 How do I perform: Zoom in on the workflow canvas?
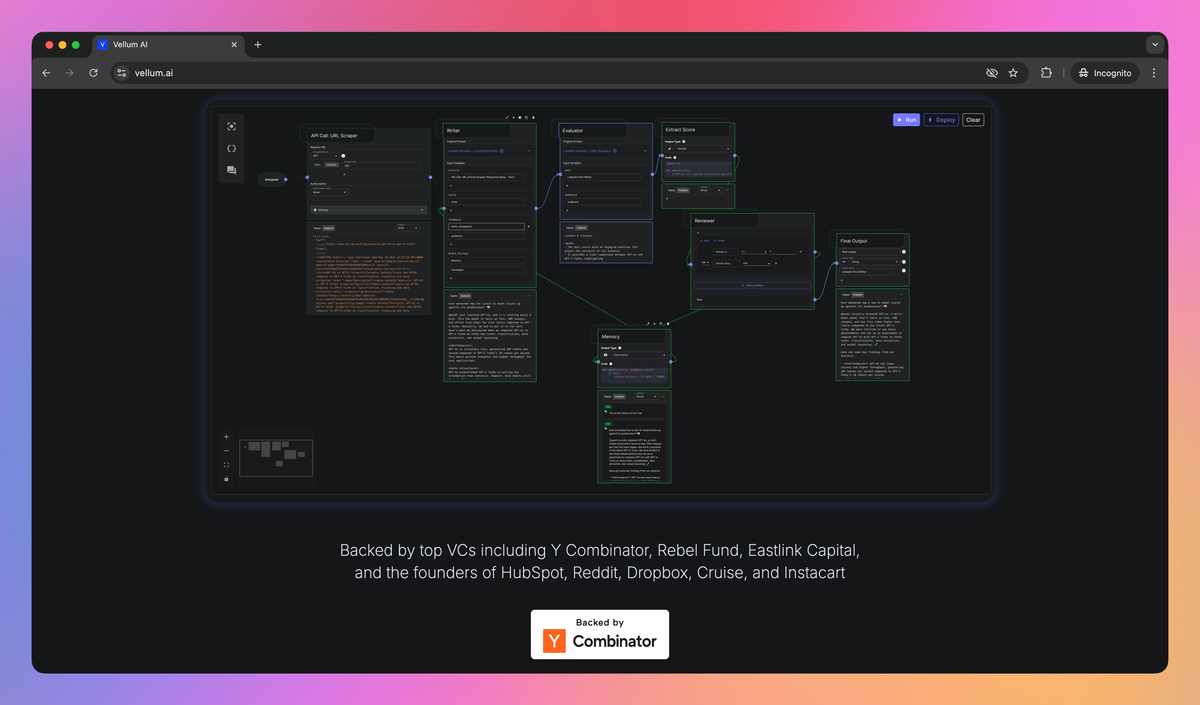(226, 437)
